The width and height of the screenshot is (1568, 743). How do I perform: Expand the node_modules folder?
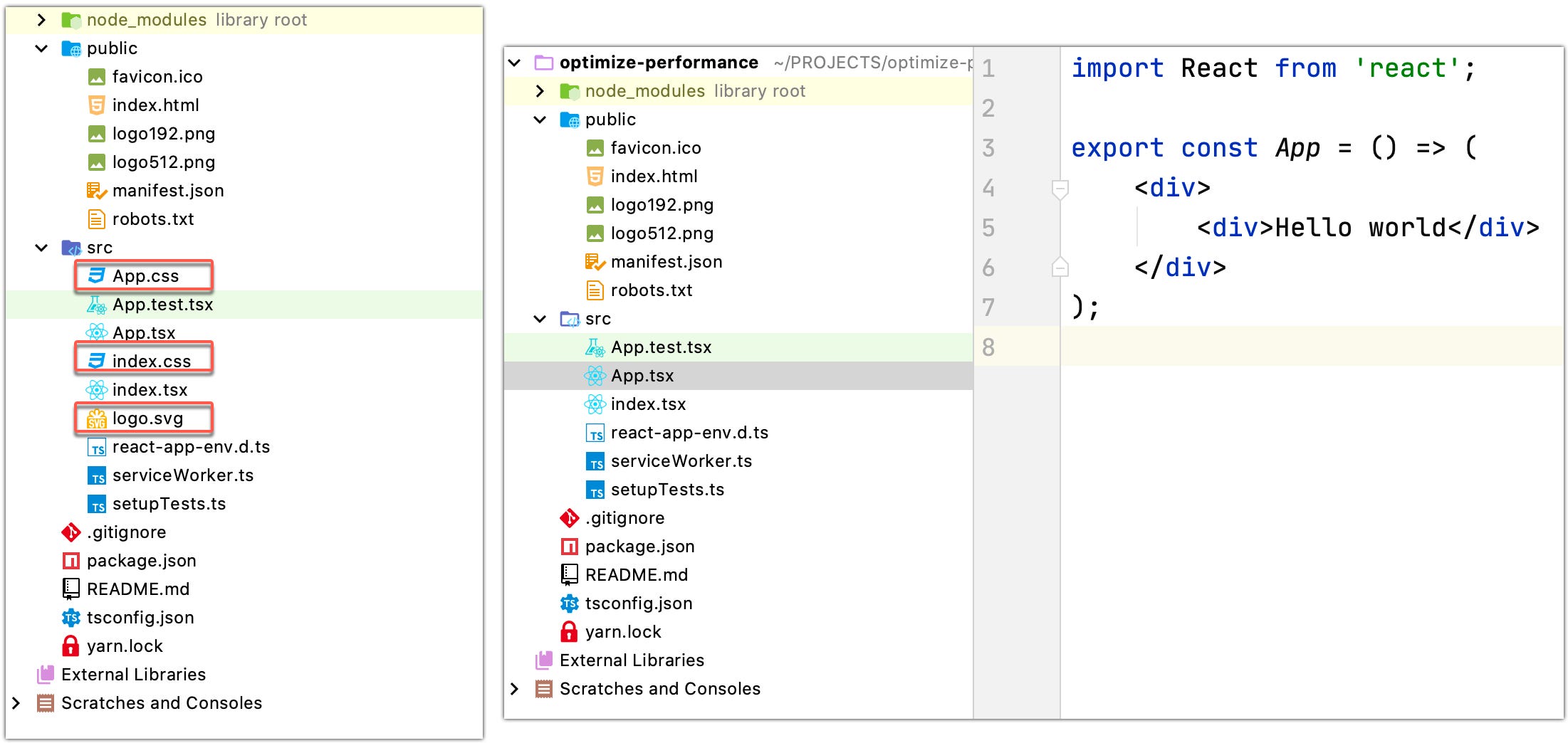[41, 19]
